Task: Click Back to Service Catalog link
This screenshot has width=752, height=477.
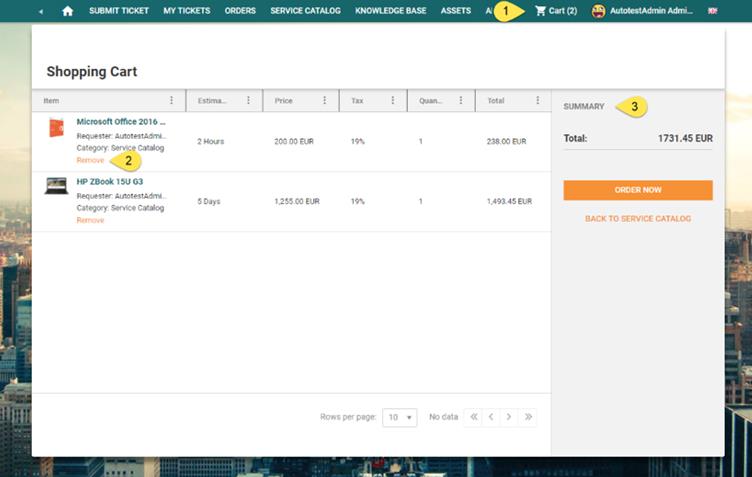Action: pyautogui.click(x=637, y=218)
